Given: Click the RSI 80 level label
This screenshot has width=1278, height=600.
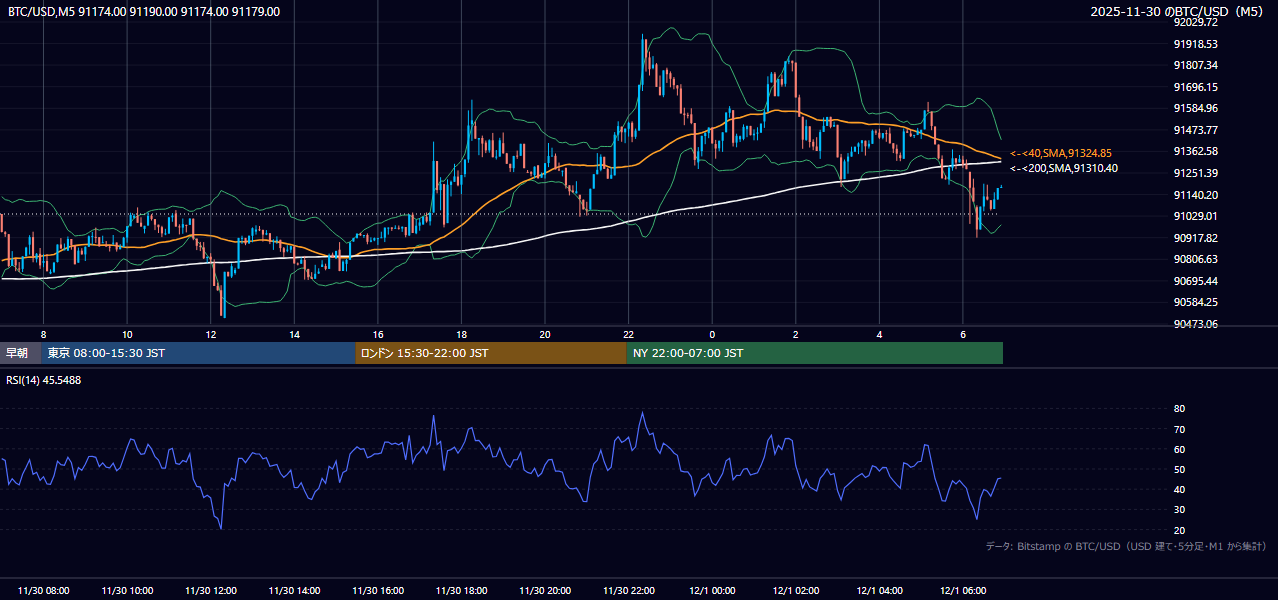Looking at the screenshot, I should 1180,409.
